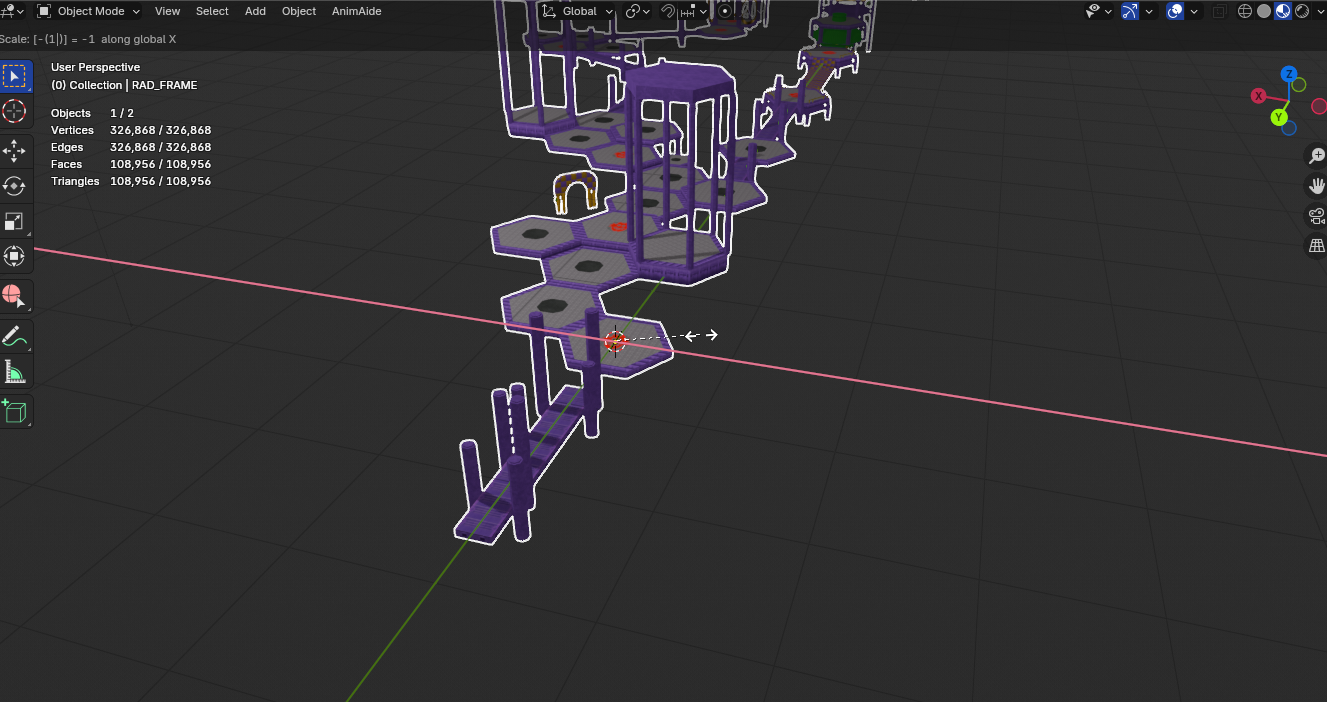Open the Add menu
Image resolution: width=1327 pixels, height=702 pixels.
(255, 12)
